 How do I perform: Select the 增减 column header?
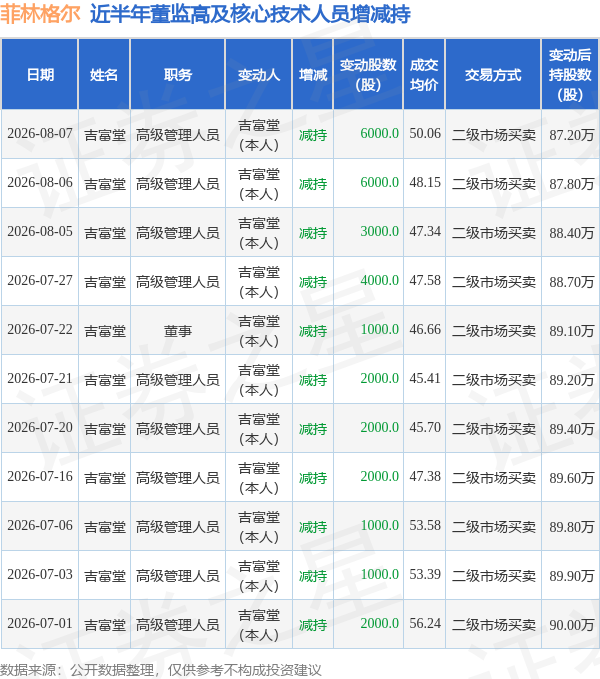313,75
